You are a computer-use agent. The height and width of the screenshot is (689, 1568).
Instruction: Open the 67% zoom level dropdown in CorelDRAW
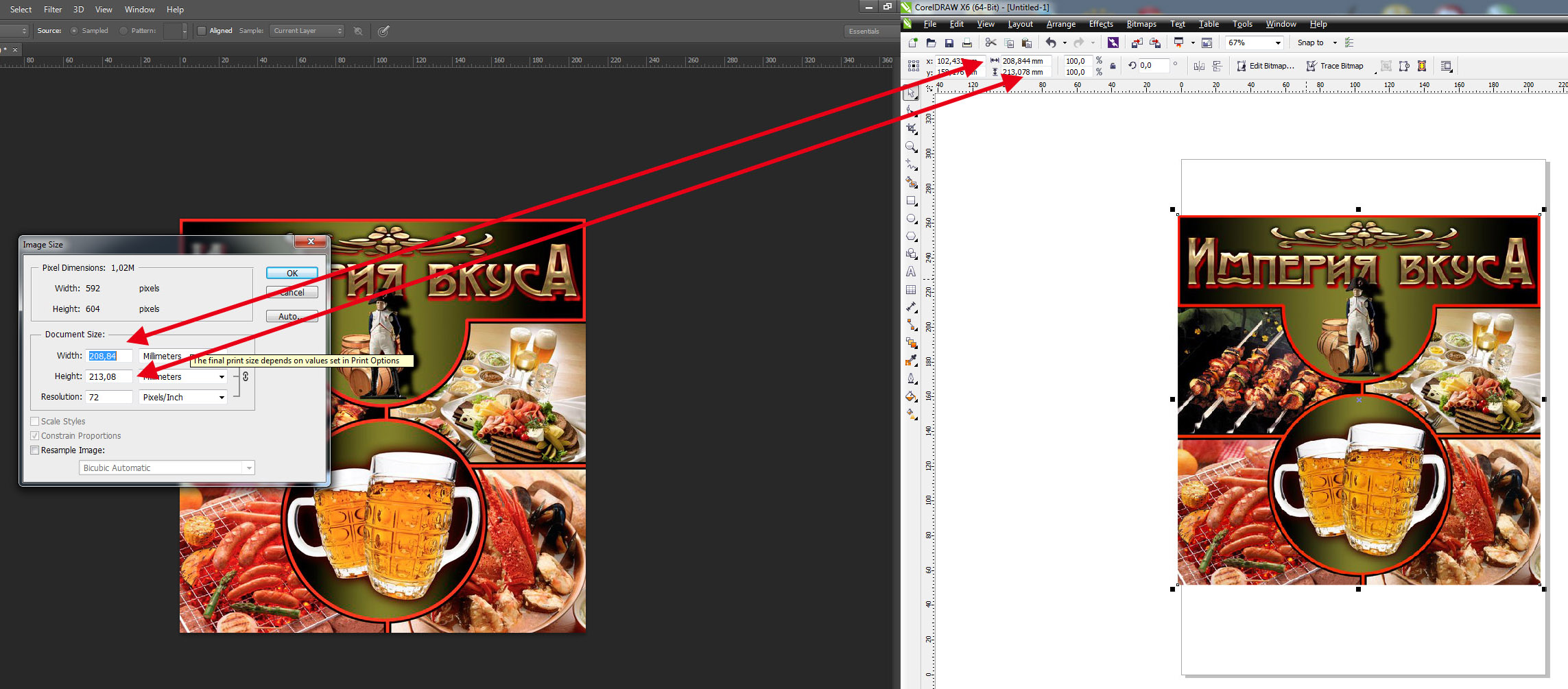(x=1278, y=43)
